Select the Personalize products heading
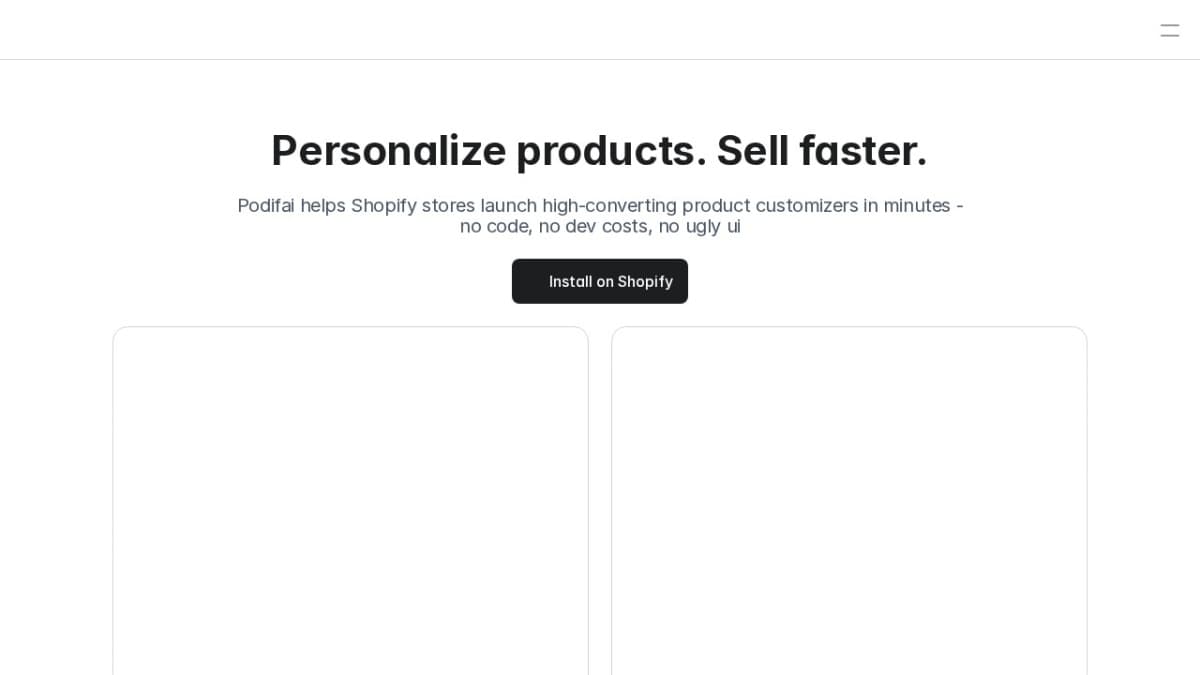1200x675 pixels. point(600,151)
